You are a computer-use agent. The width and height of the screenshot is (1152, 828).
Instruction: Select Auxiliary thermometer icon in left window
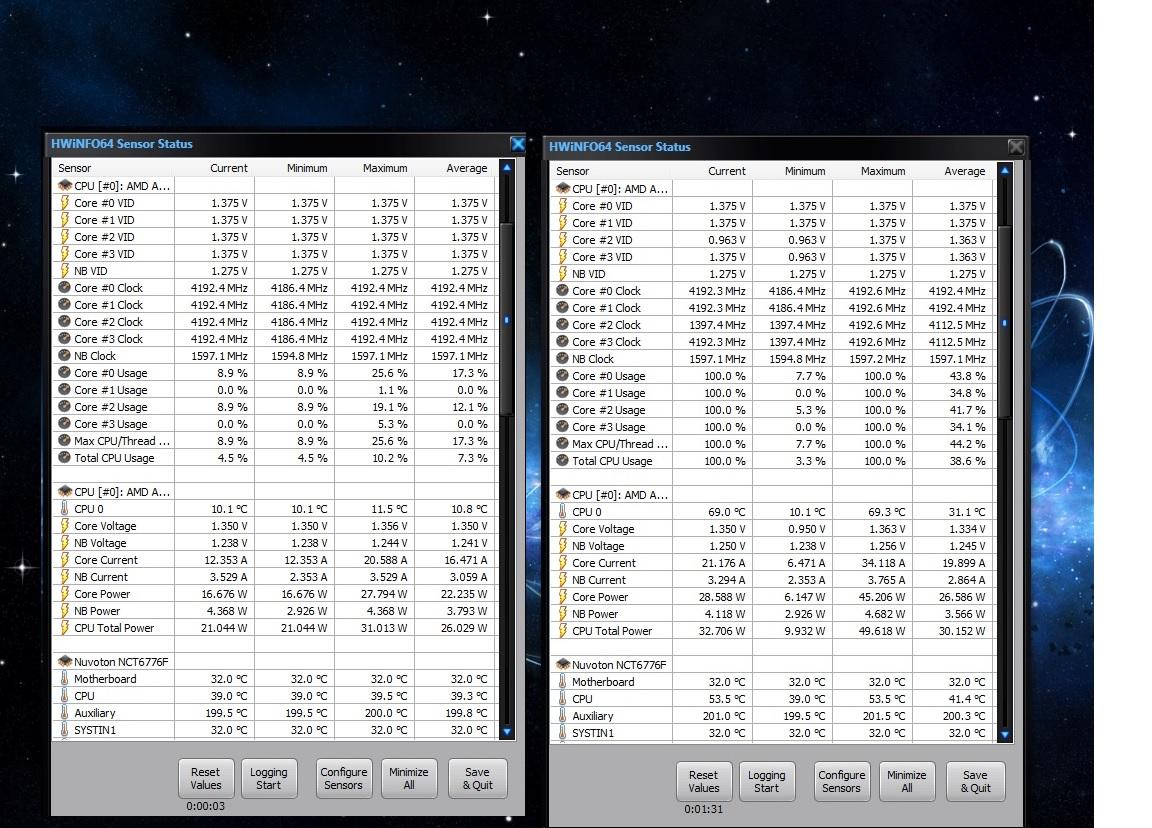65,713
